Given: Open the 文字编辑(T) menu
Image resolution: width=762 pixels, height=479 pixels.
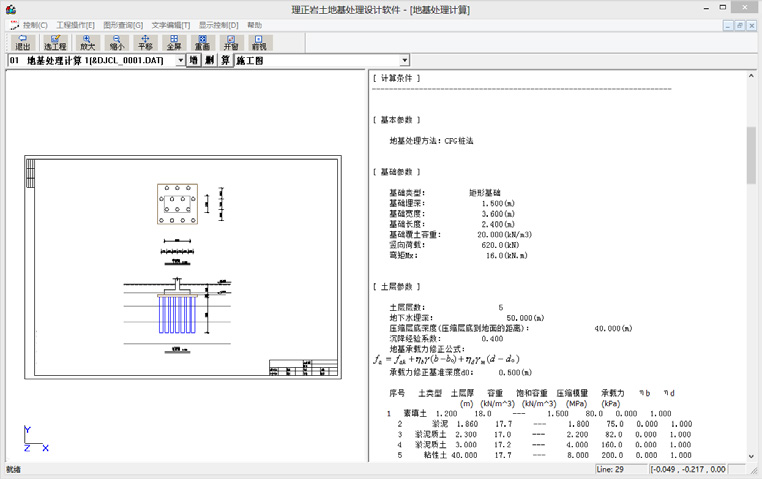Looking at the screenshot, I should point(171,25).
